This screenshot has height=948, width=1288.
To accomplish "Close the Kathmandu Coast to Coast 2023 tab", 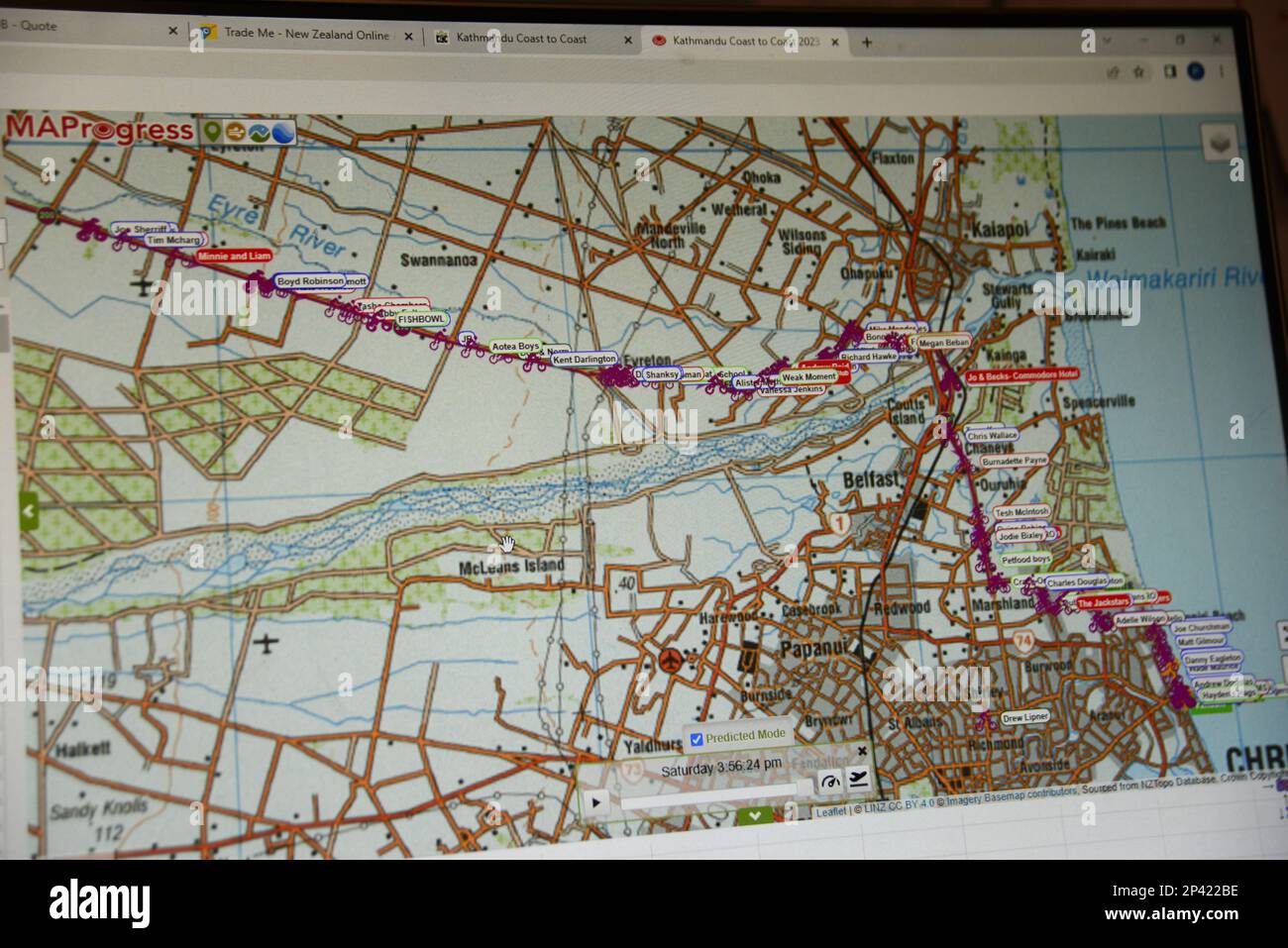I will (x=835, y=42).
